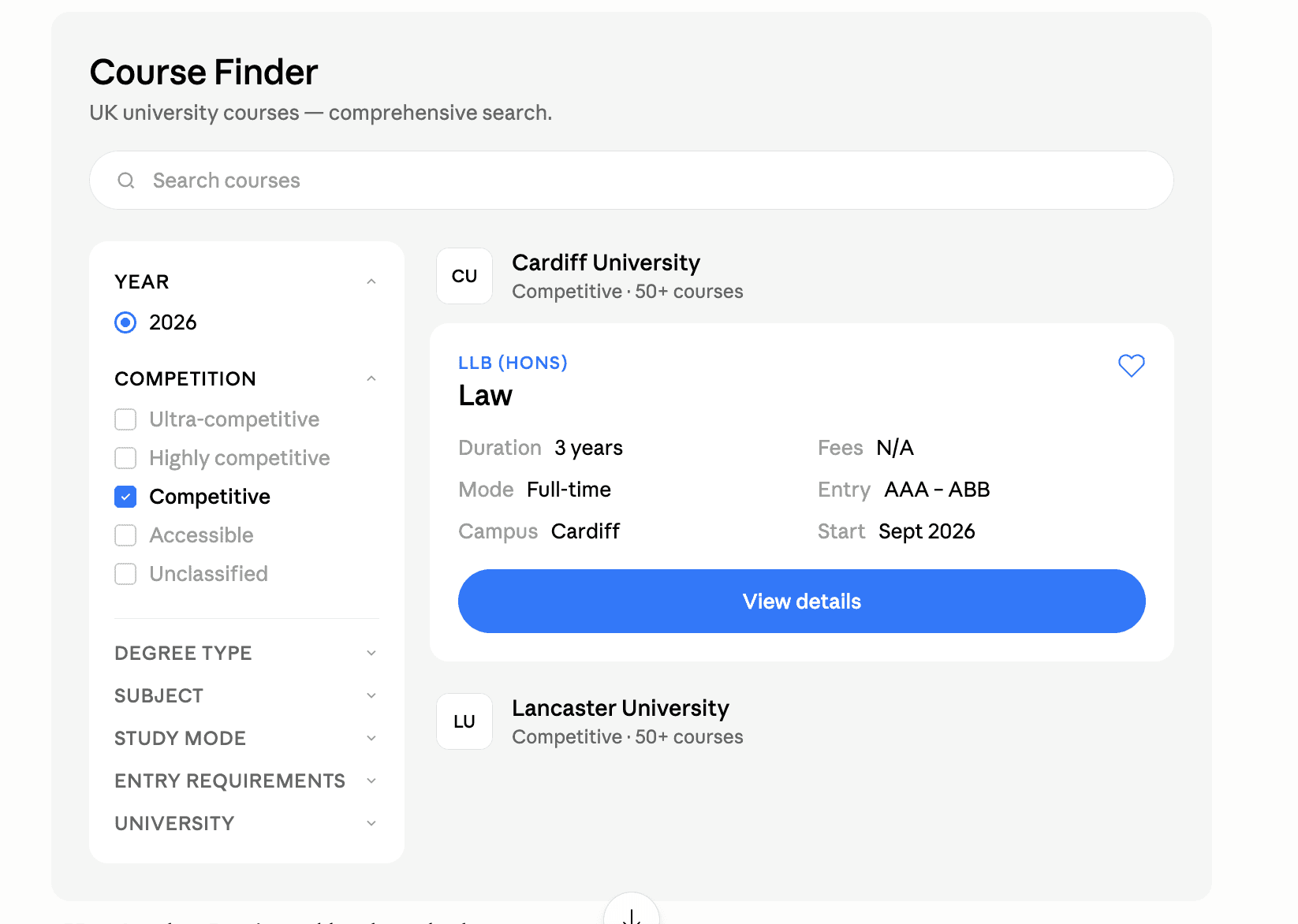The height and width of the screenshot is (924, 1298).
Task: Favorite the Law course with heart icon
Action: [x=1131, y=365]
